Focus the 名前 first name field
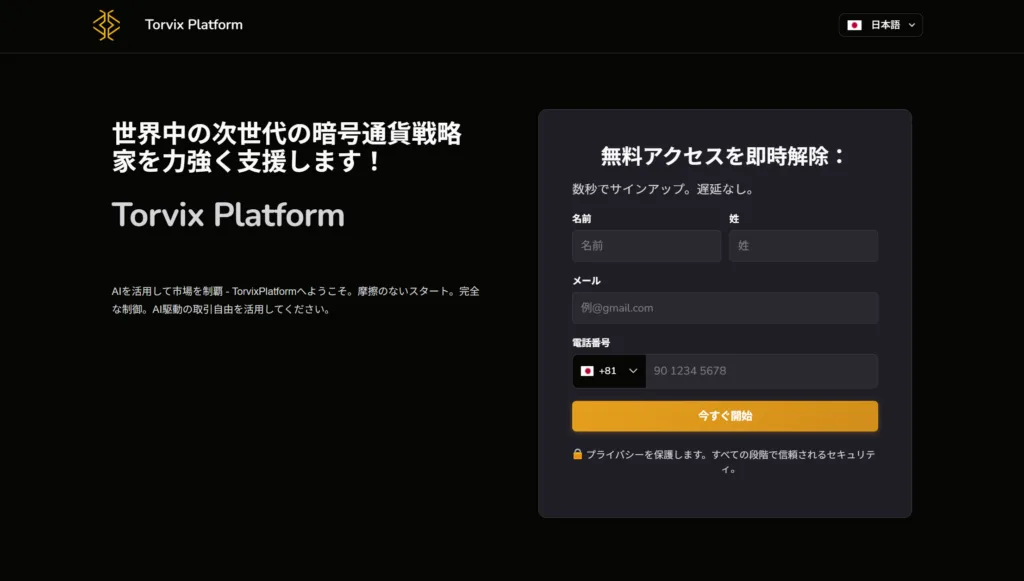This screenshot has height=581, width=1024. pos(646,246)
